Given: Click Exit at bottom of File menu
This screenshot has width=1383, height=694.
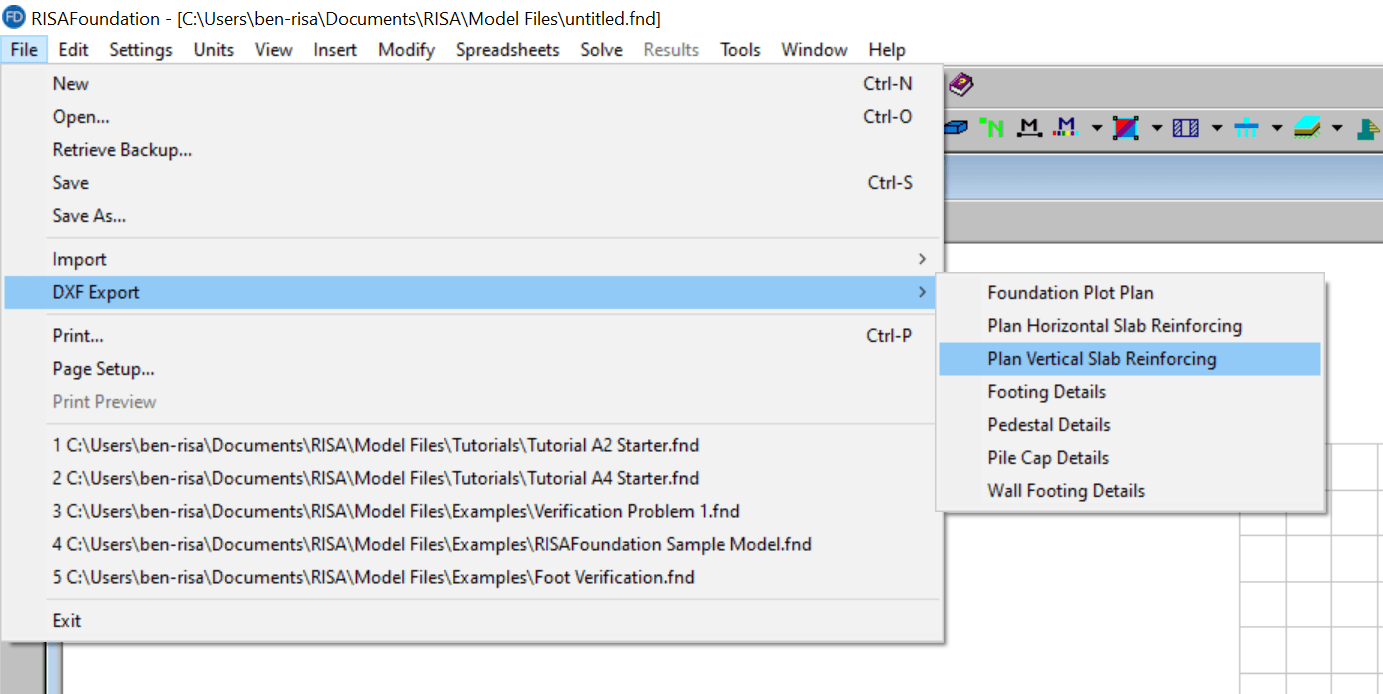Looking at the screenshot, I should coord(67,621).
